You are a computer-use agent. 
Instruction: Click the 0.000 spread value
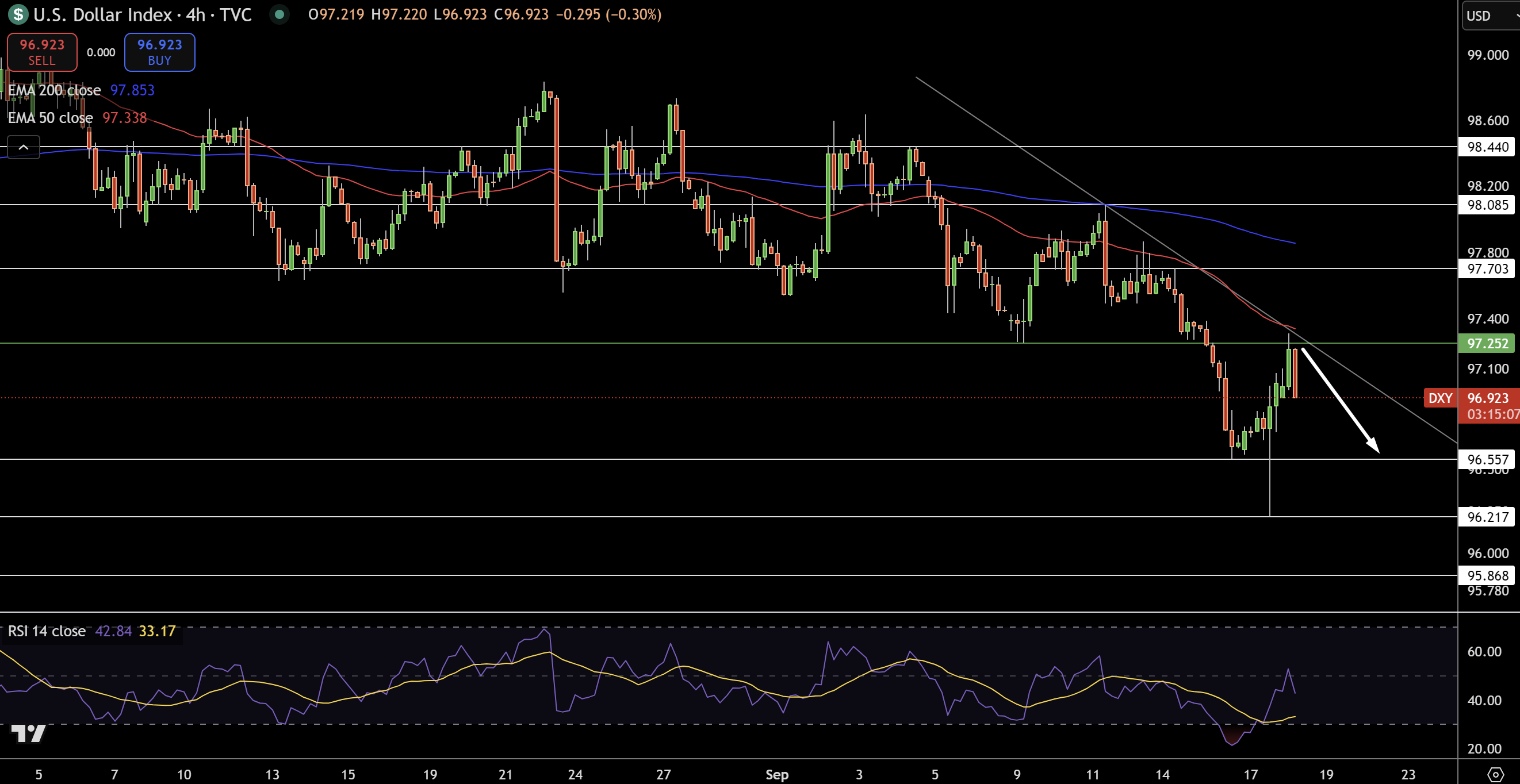pyautogui.click(x=101, y=52)
